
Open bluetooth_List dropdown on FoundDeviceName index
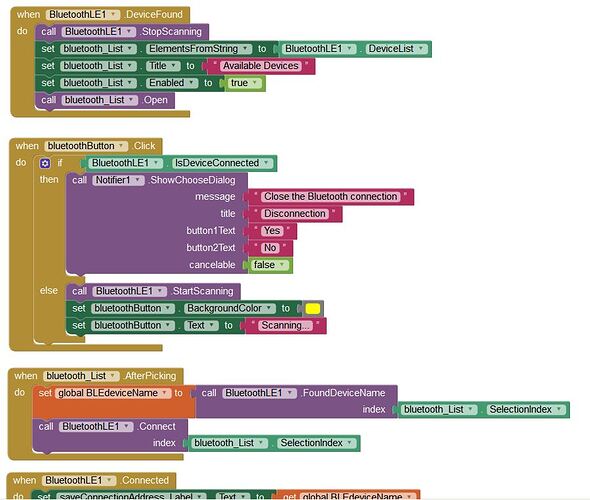point(439,410)
